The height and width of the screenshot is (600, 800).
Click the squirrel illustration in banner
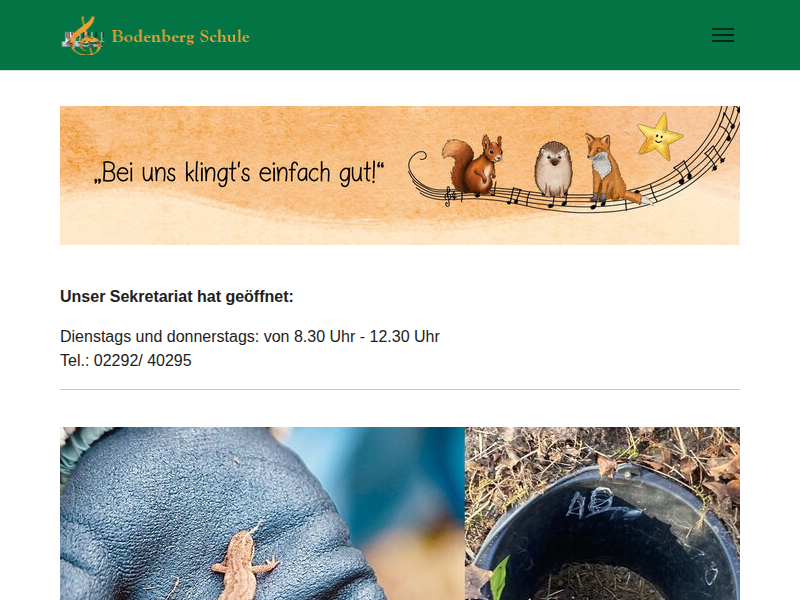click(x=473, y=165)
